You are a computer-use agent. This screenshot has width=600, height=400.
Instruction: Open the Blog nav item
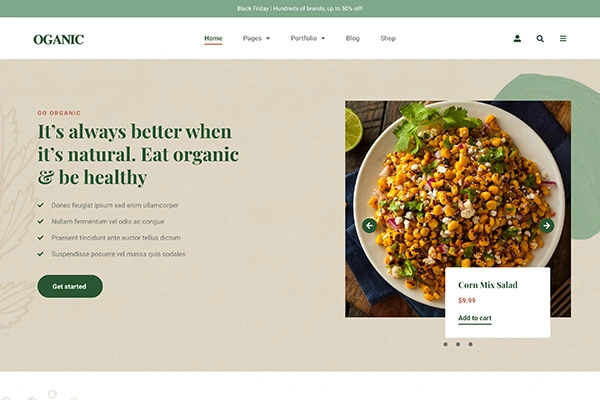click(352, 38)
